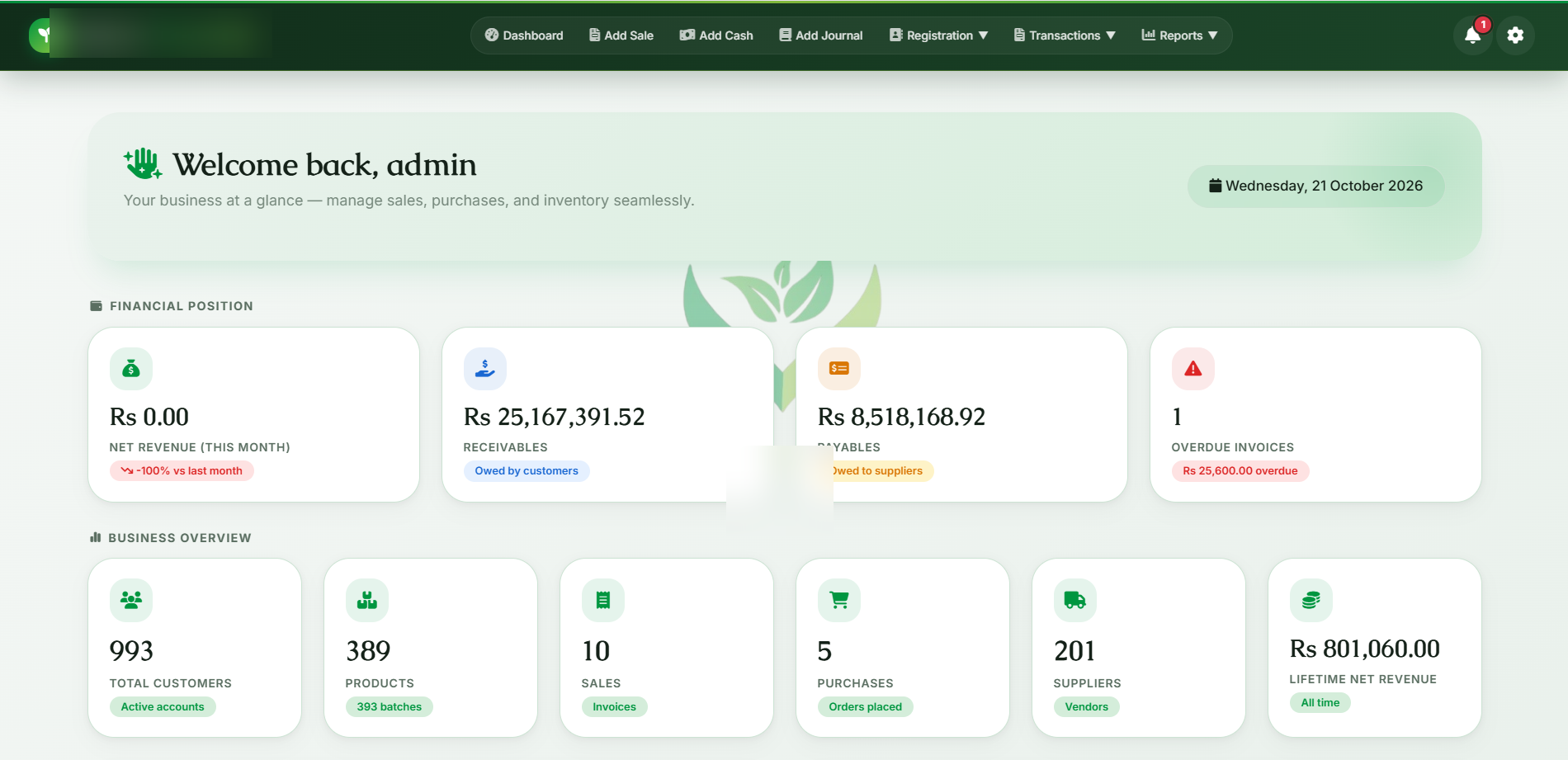Click the Financial Position wallet icon
The width and height of the screenshot is (1568, 760).
pyautogui.click(x=97, y=306)
